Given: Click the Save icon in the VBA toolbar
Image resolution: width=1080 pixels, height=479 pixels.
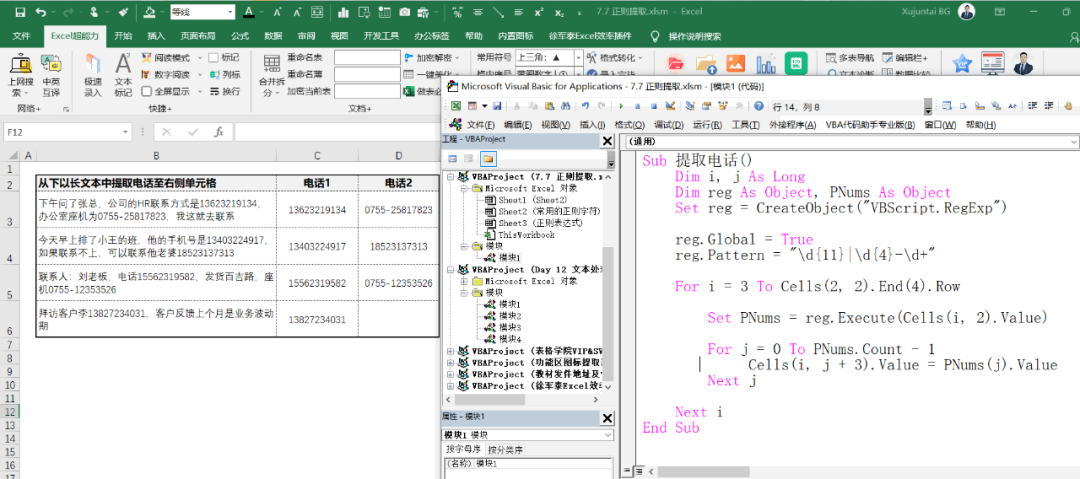Looking at the screenshot, I should [497, 106].
